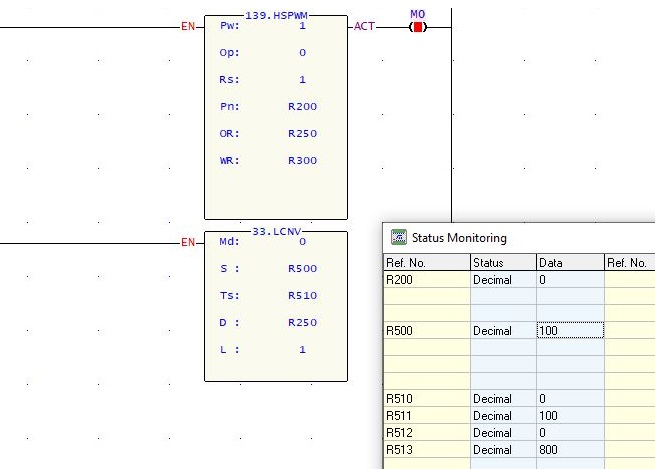Viewport: 655px width, 469px height.
Task: Select the R200 reference cell
Action: click(426, 280)
